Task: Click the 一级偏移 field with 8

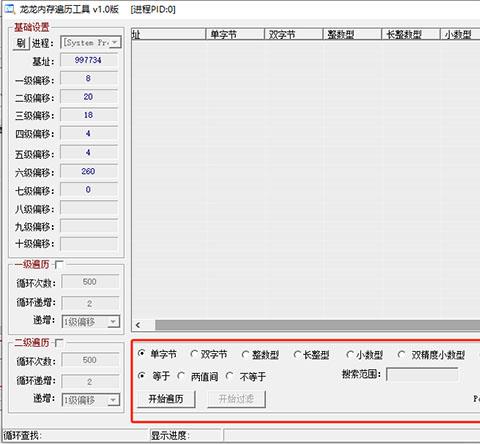Action: click(x=89, y=79)
